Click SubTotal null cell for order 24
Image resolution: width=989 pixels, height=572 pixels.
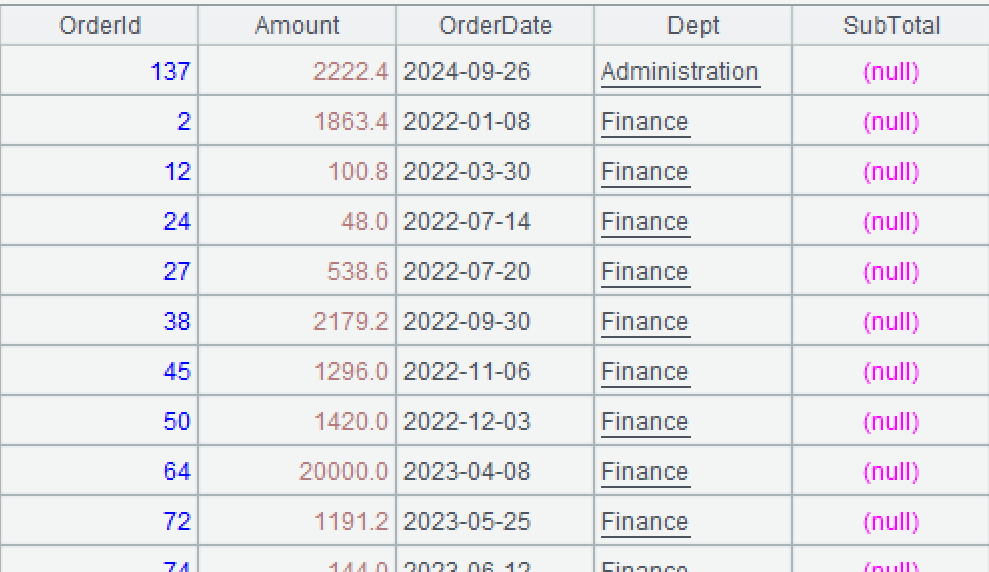pyautogui.click(x=891, y=222)
